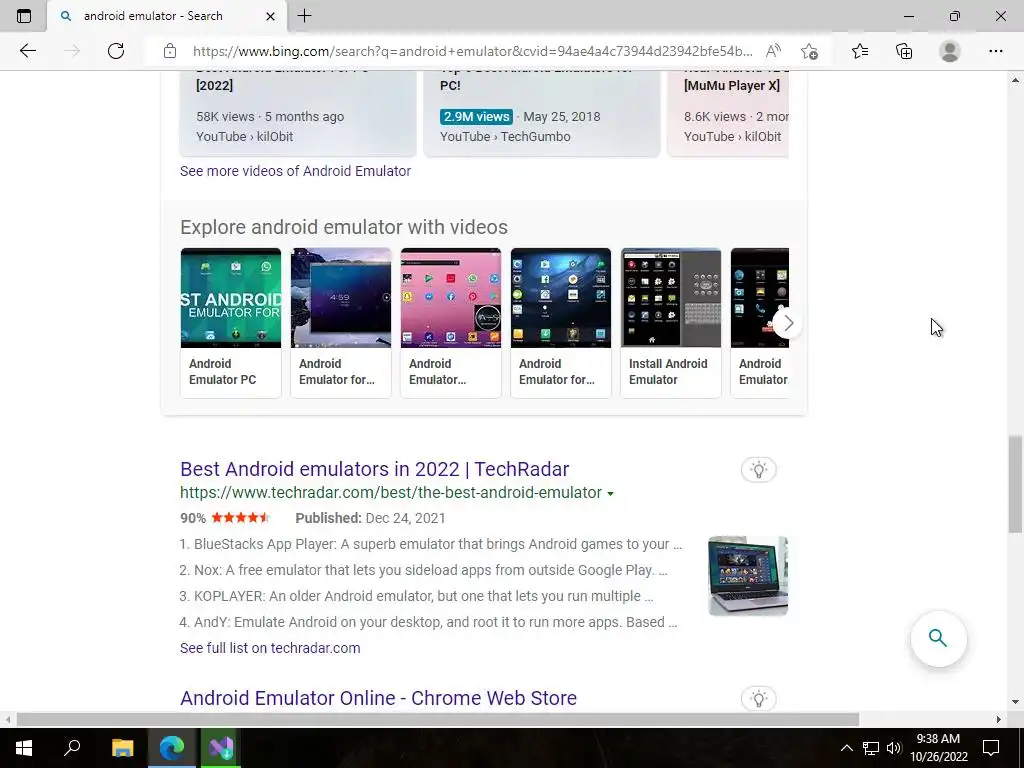
Task: Expand TechRadar URL dropdown arrow
Action: point(611,494)
